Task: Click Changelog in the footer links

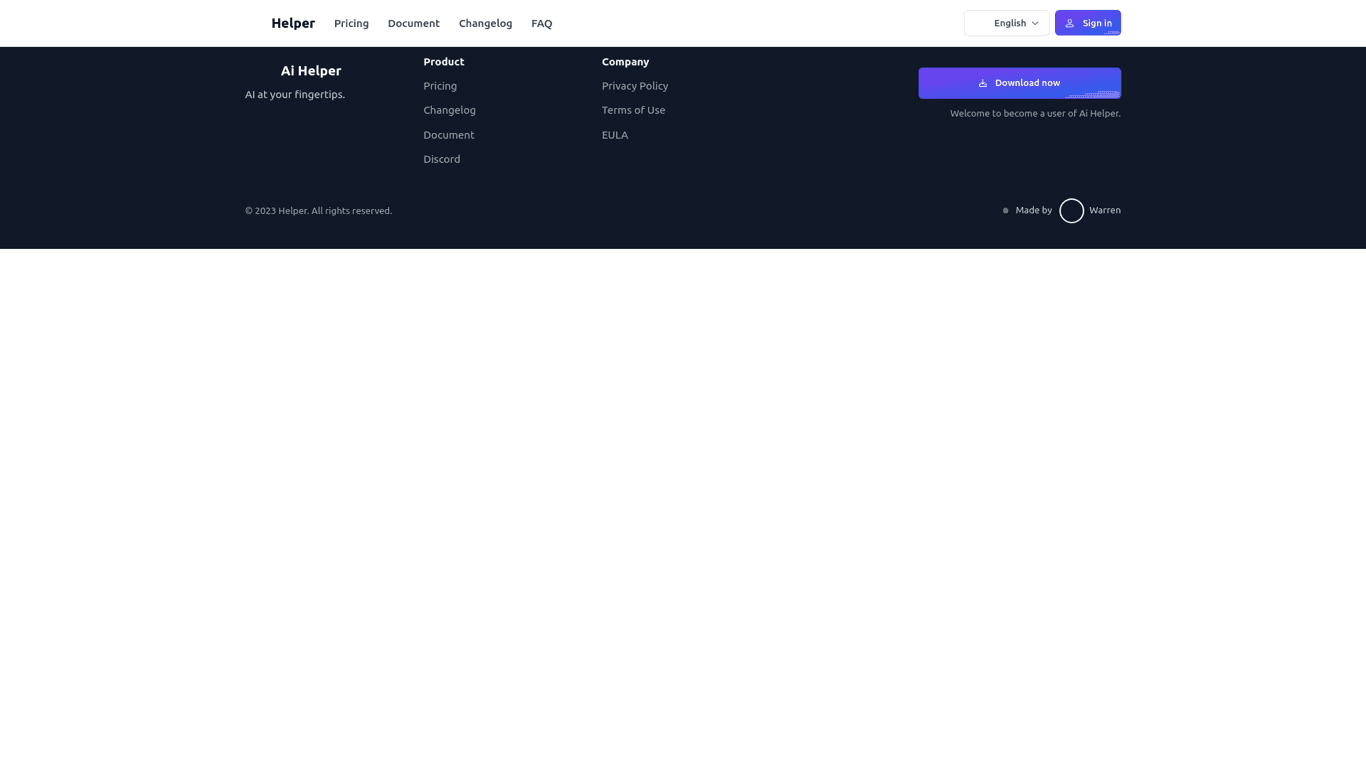Action: 449,110
